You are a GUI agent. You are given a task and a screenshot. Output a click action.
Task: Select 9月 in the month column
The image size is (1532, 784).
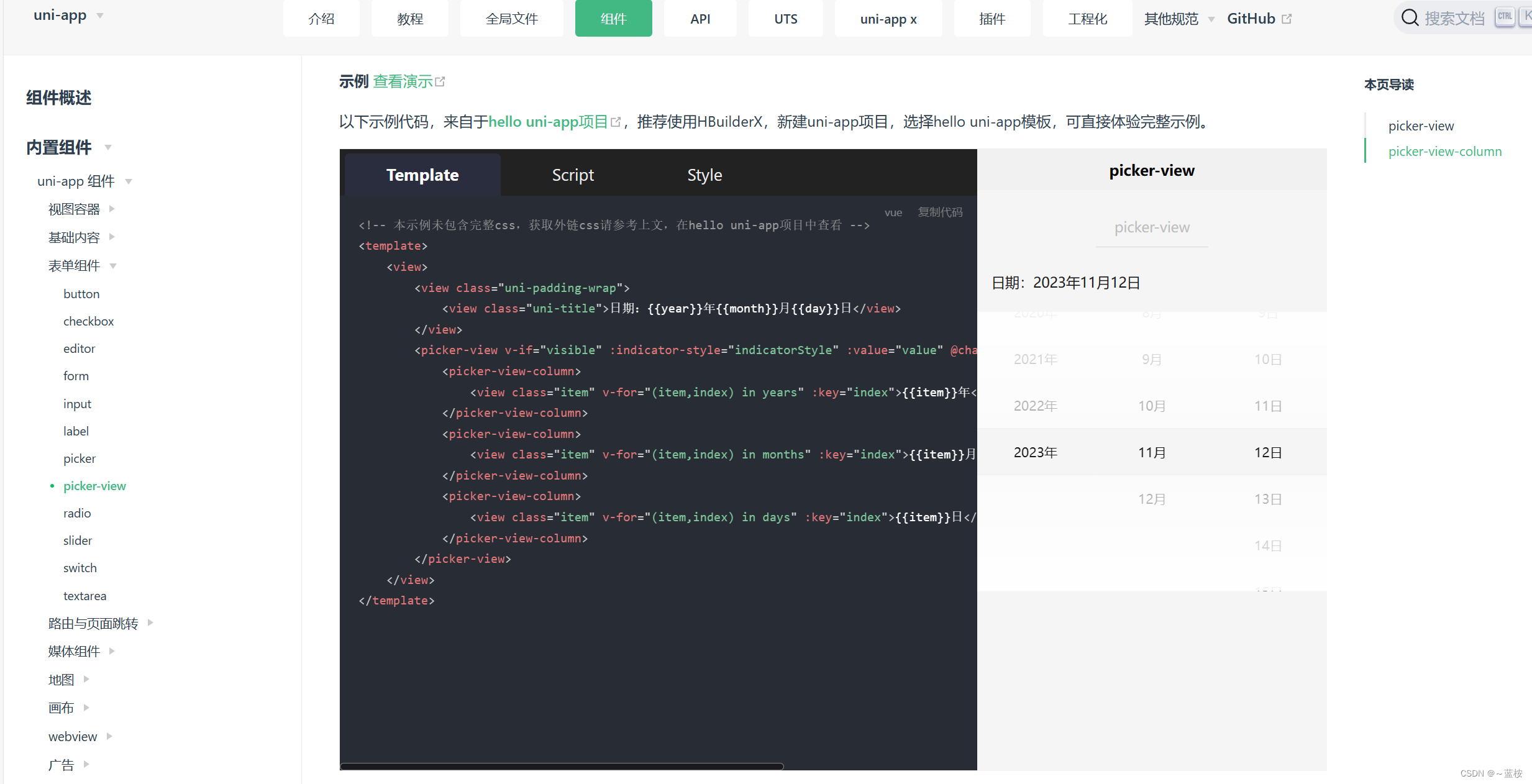1152,359
